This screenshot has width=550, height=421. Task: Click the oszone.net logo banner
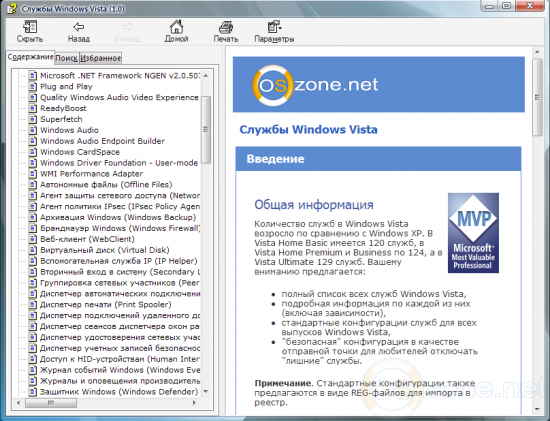tap(379, 85)
